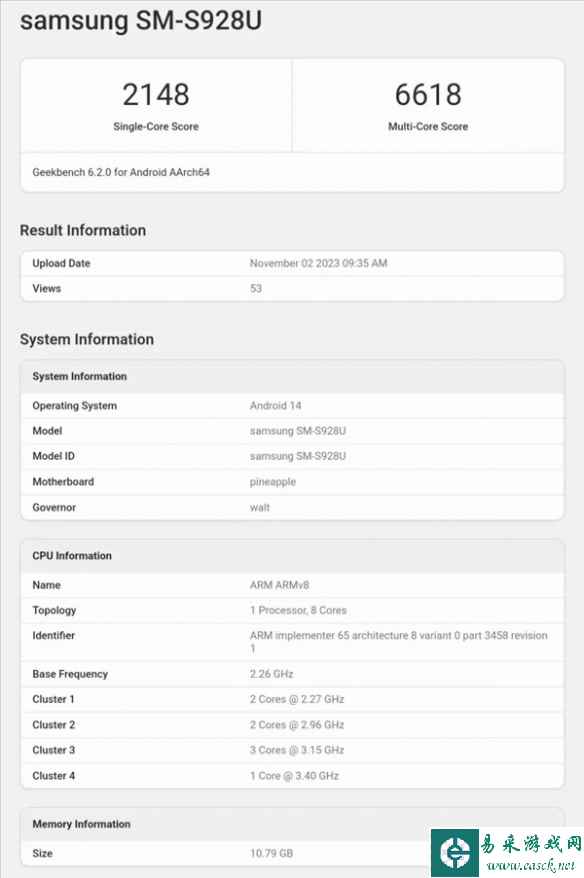584x878 pixels.
Task: Select the Multi-Core Score 6618 card
Action: tap(428, 104)
